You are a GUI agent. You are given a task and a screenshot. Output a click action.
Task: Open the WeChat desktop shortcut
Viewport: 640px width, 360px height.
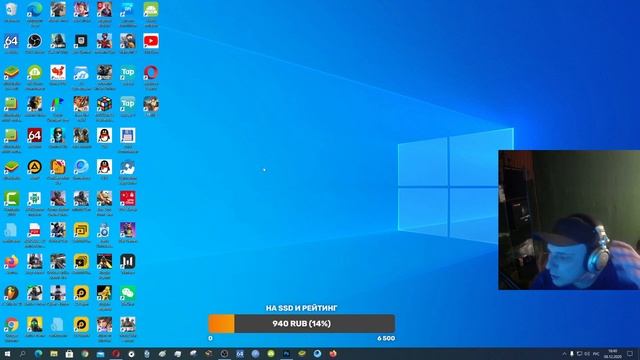click(128, 293)
